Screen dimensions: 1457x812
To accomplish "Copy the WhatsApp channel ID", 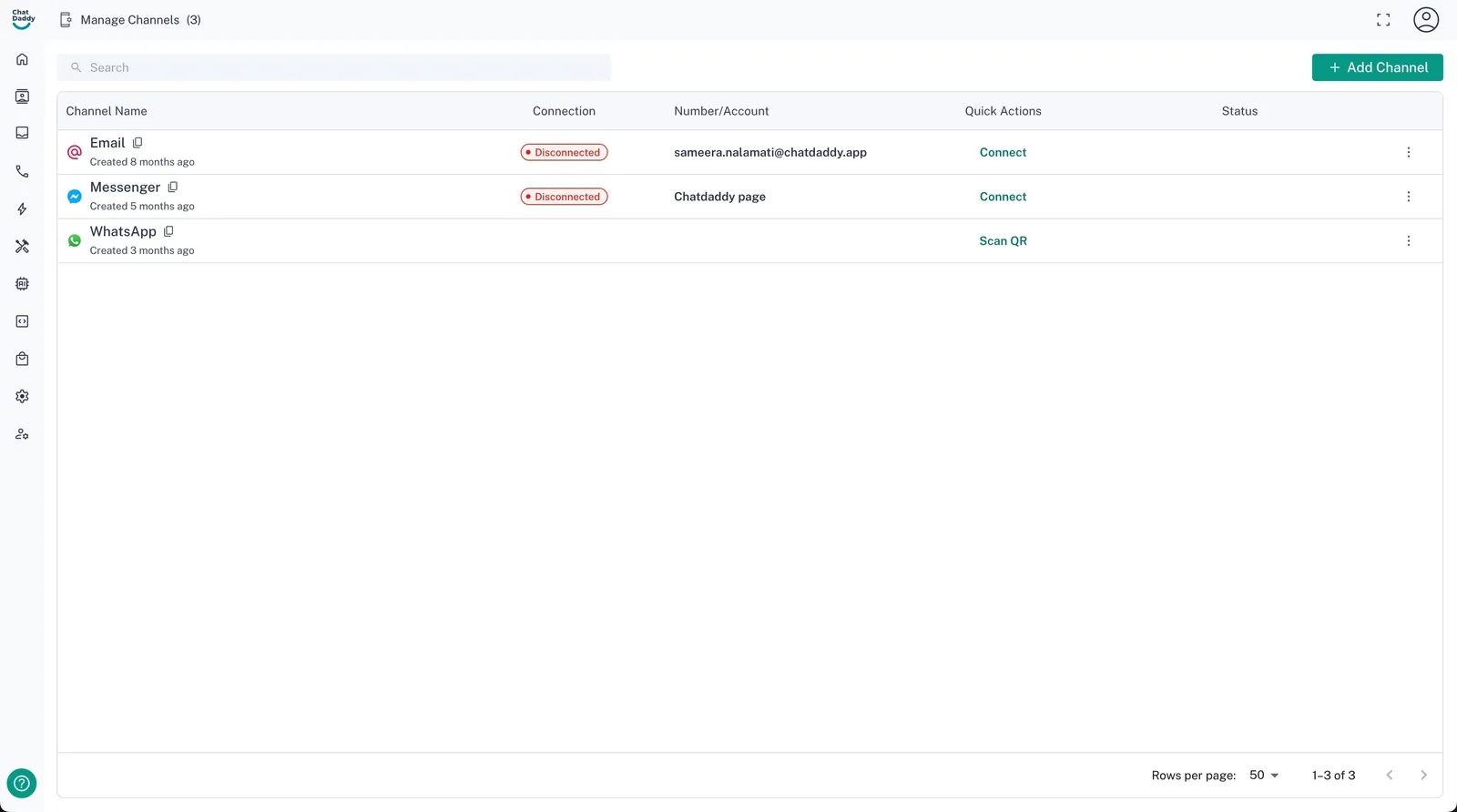I will coord(168,231).
